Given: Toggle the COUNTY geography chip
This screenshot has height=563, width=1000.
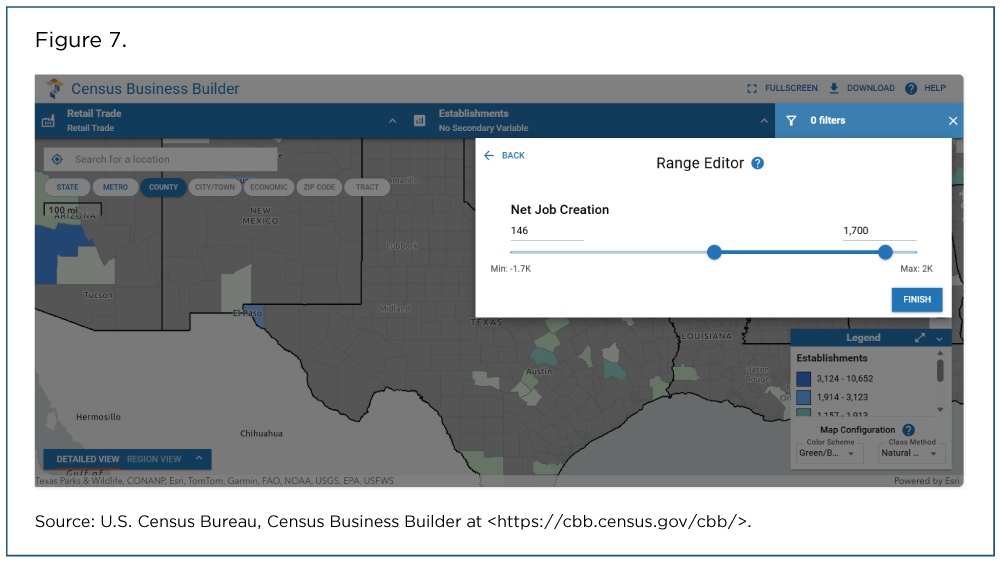Looking at the screenshot, I should 163,187.
